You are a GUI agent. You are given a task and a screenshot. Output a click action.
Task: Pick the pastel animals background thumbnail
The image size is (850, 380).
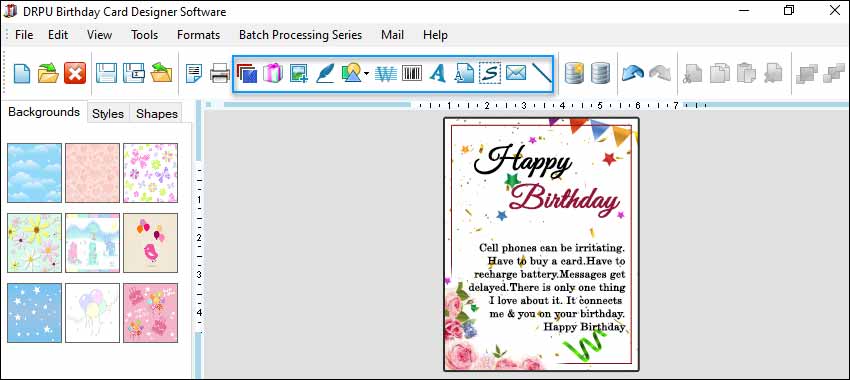[x=92, y=243]
